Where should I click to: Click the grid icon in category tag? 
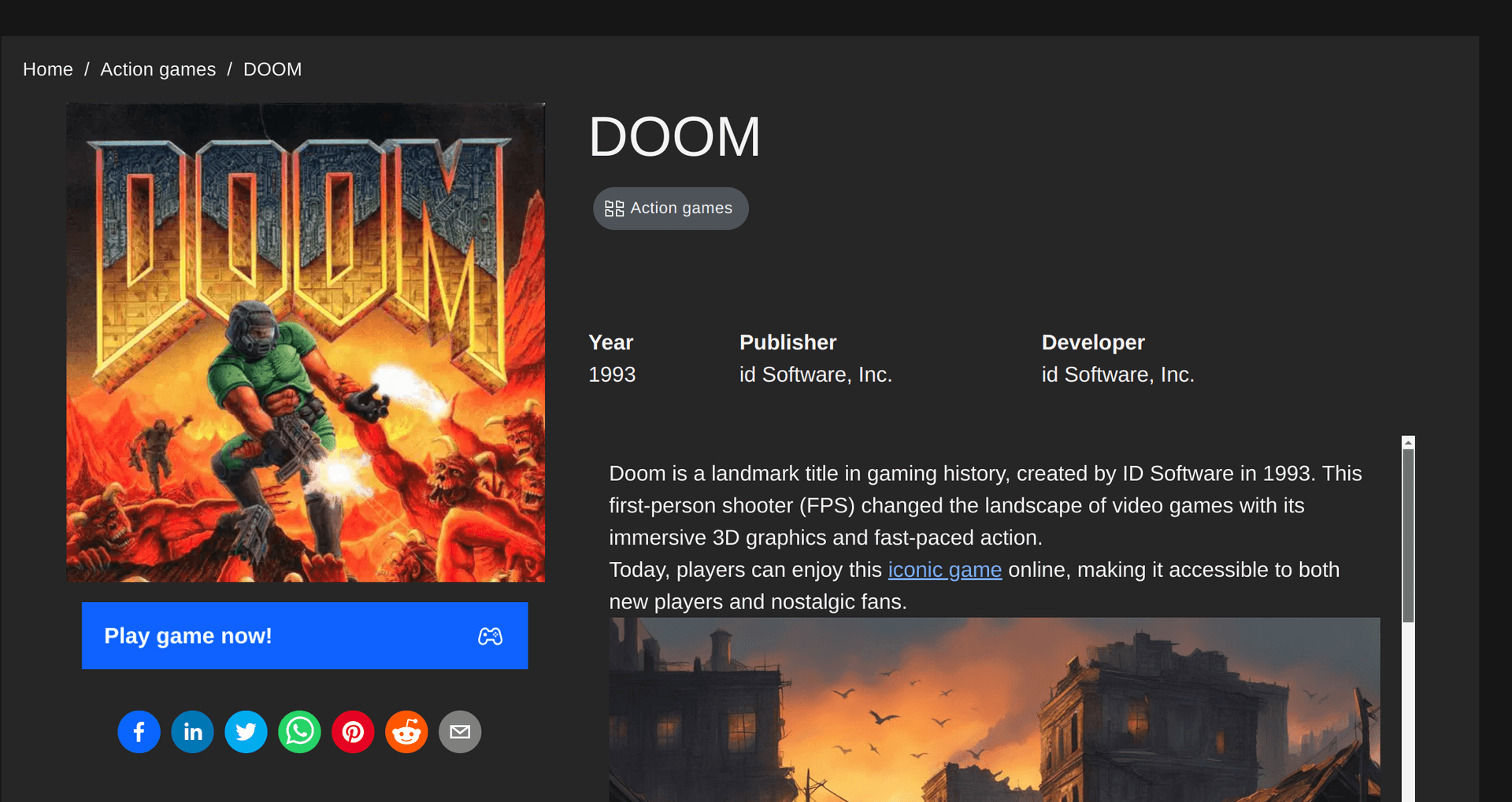point(614,209)
